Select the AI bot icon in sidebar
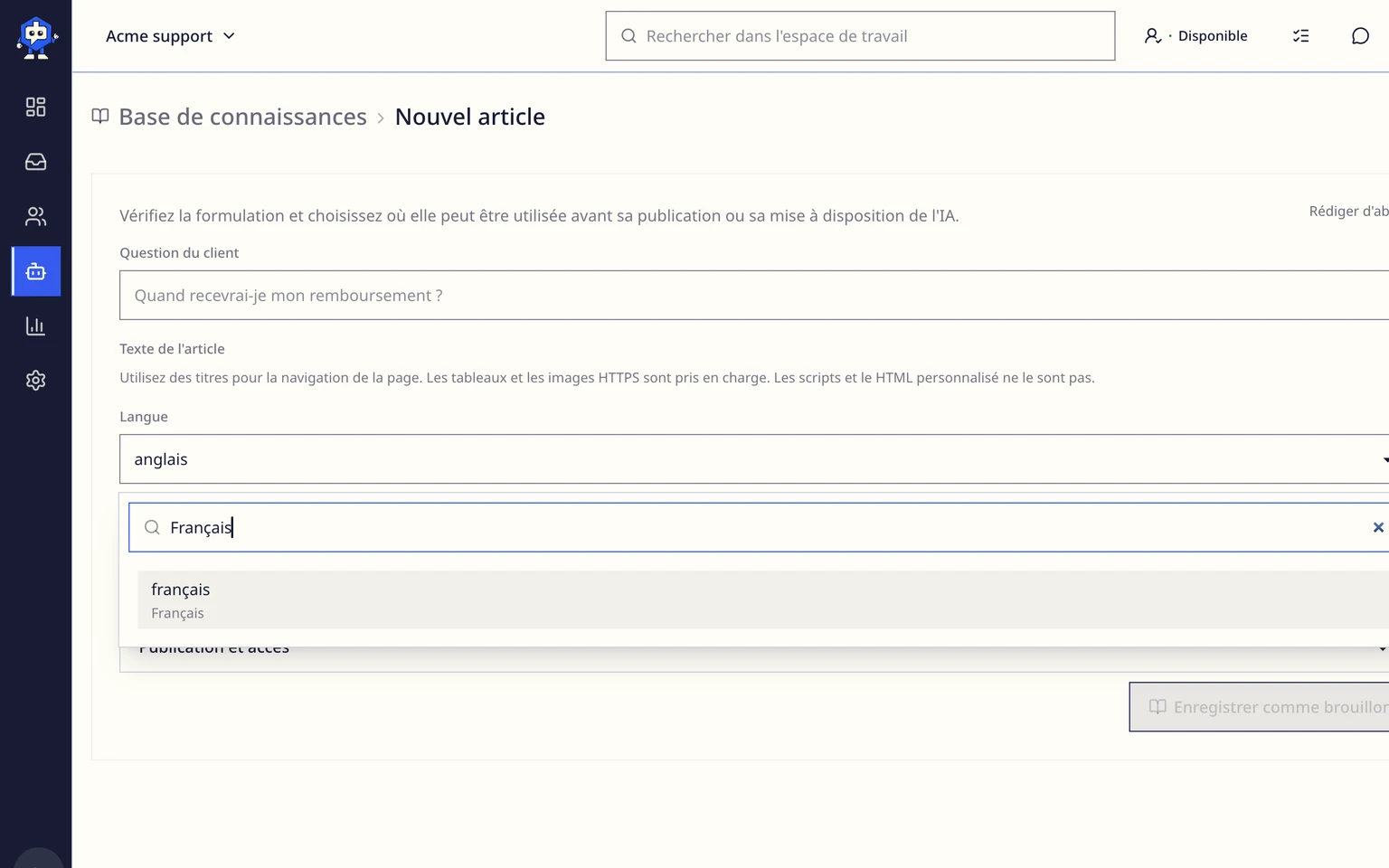 (x=36, y=271)
